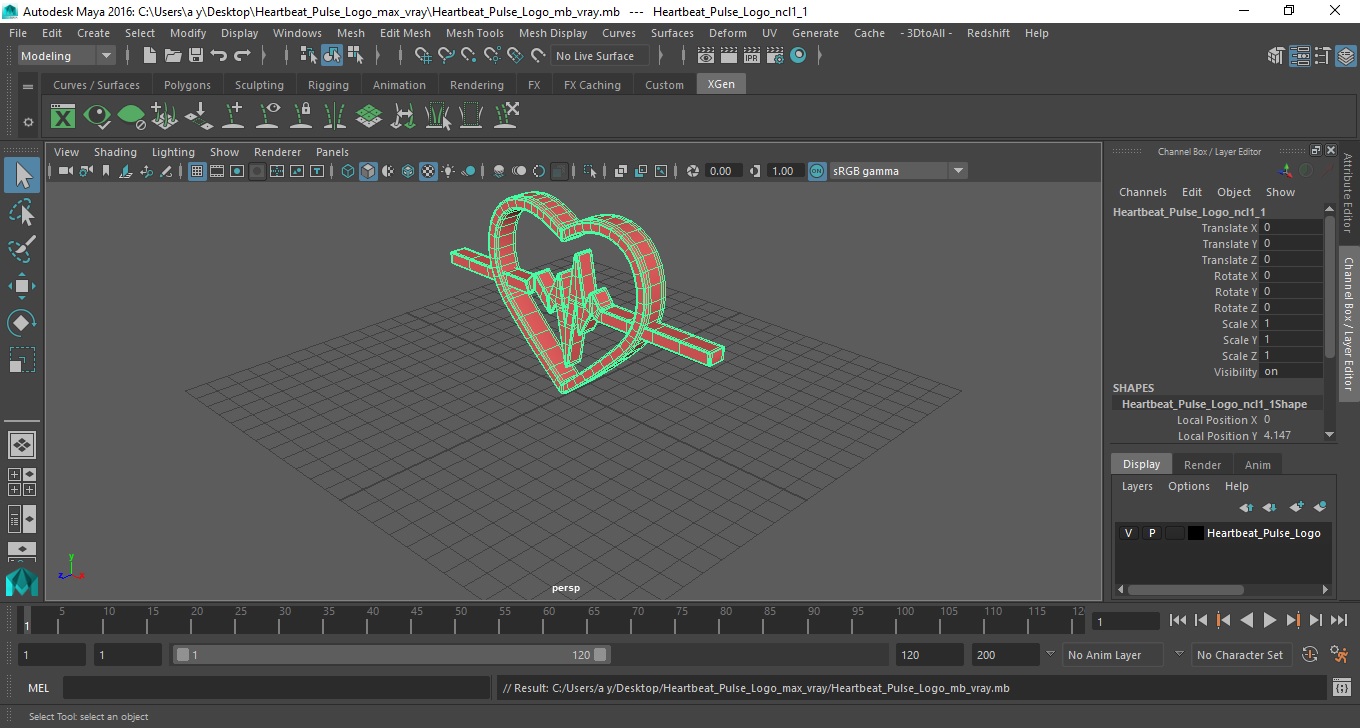Open Channel Box Channels menu

(1143, 192)
